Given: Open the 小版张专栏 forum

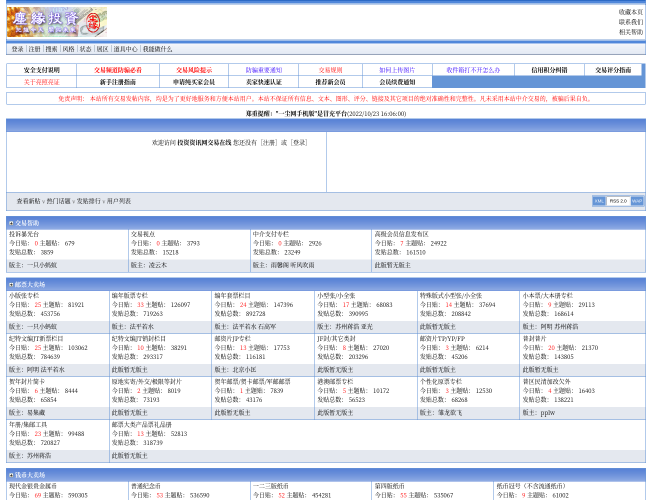Looking at the screenshot, I should [x=24, y=296].
